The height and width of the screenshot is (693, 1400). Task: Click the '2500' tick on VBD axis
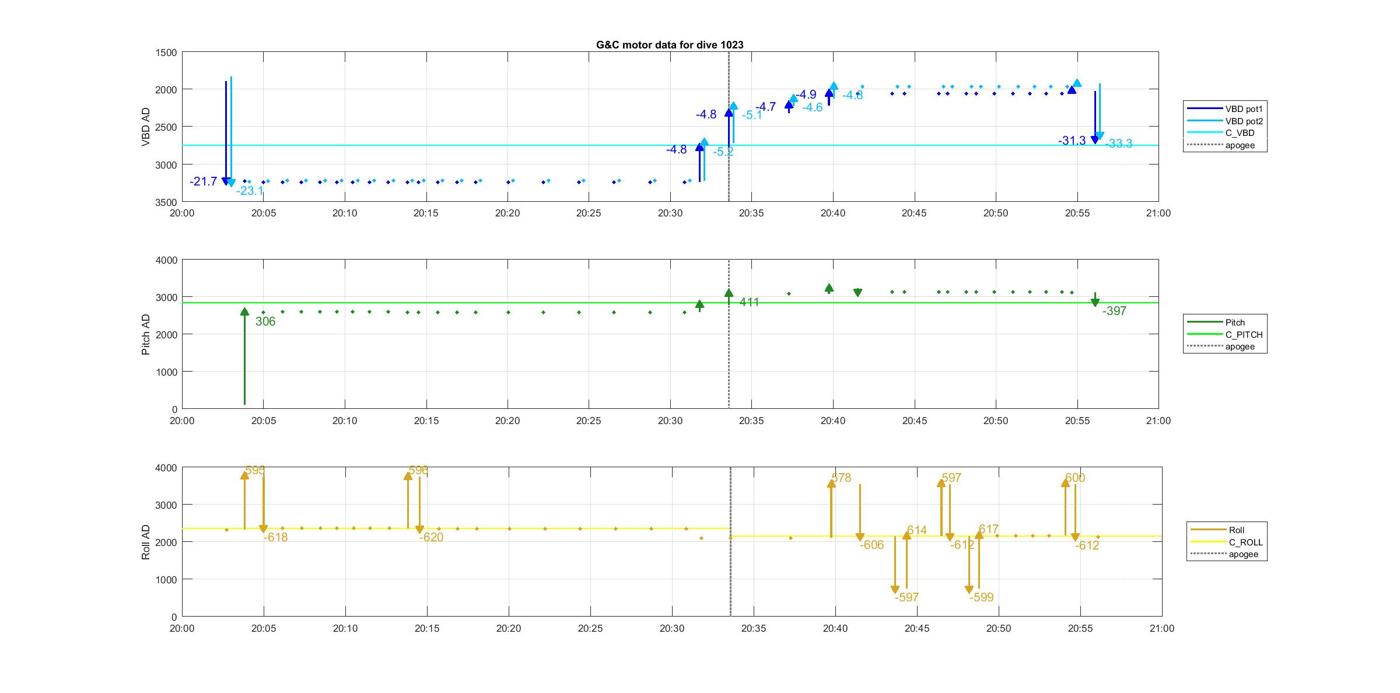pos(166,128)
